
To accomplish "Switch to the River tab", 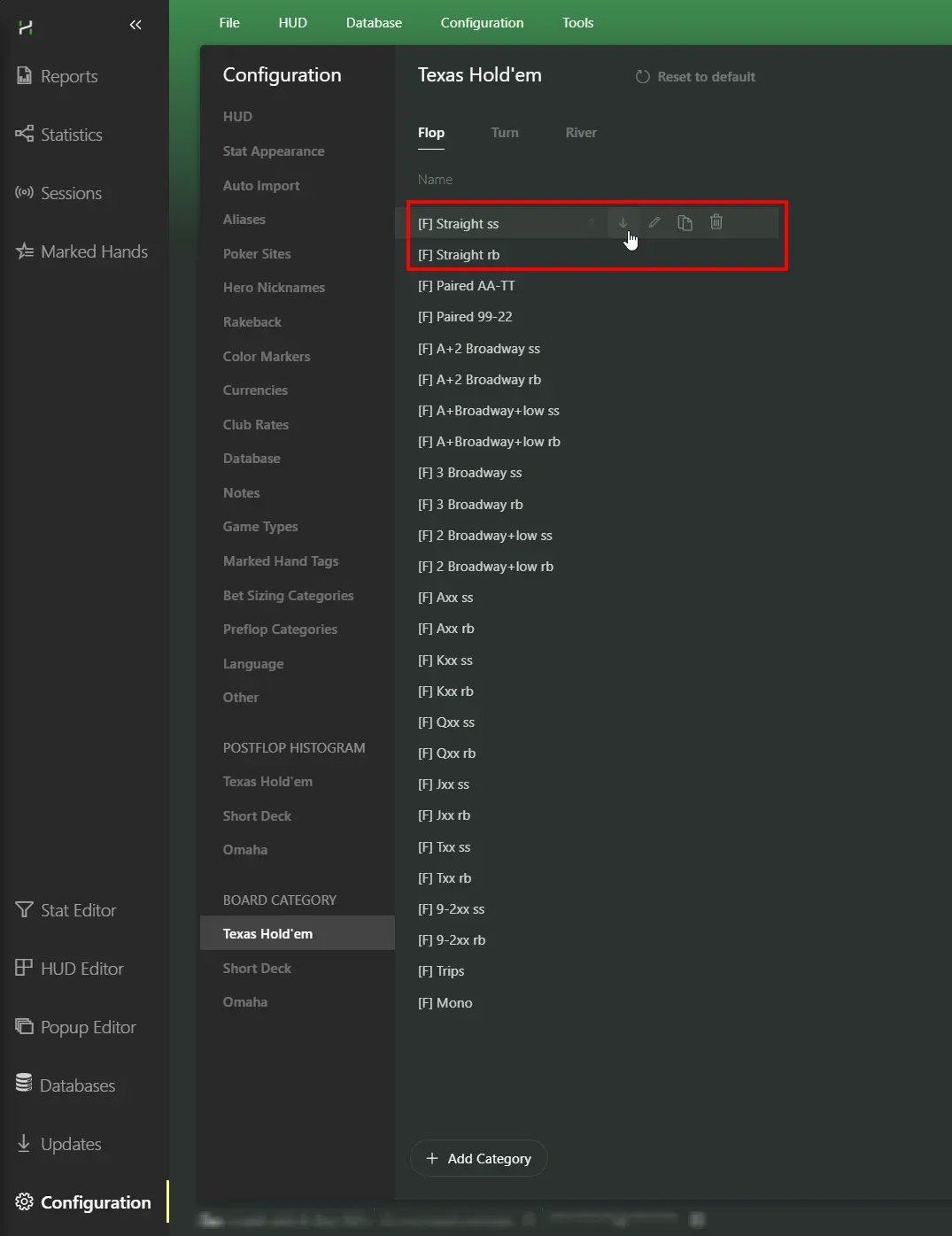I will click(581, 133).
